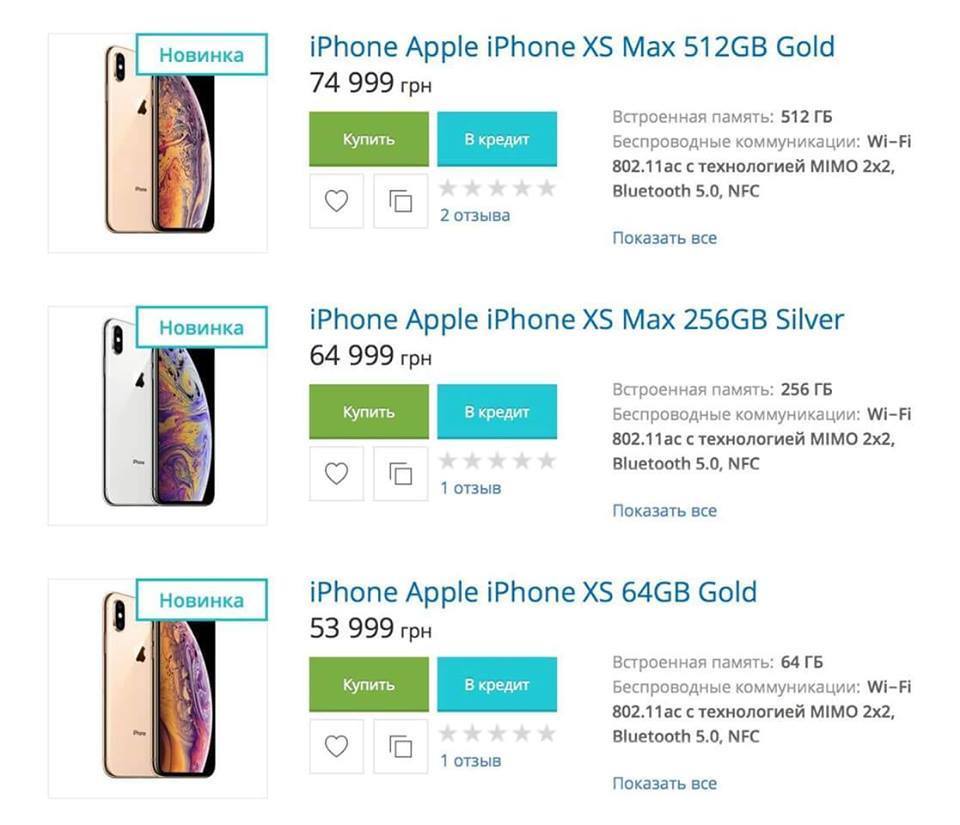The width and height of the screenshot is (960, 825).
Task: Buy iPhone XS 64GB Gold with Купить
Action: (369, 684)
